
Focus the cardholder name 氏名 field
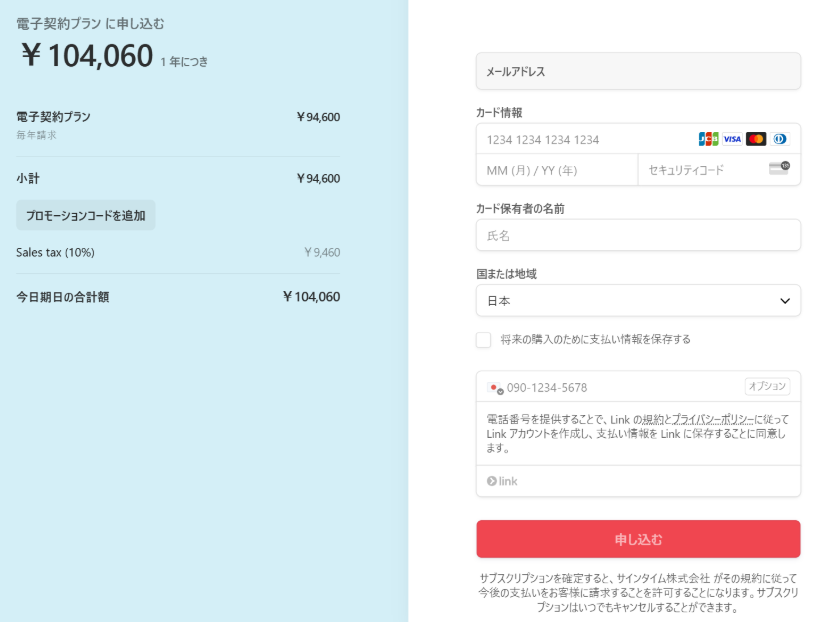pyautogui.click(x=638, y=235)
